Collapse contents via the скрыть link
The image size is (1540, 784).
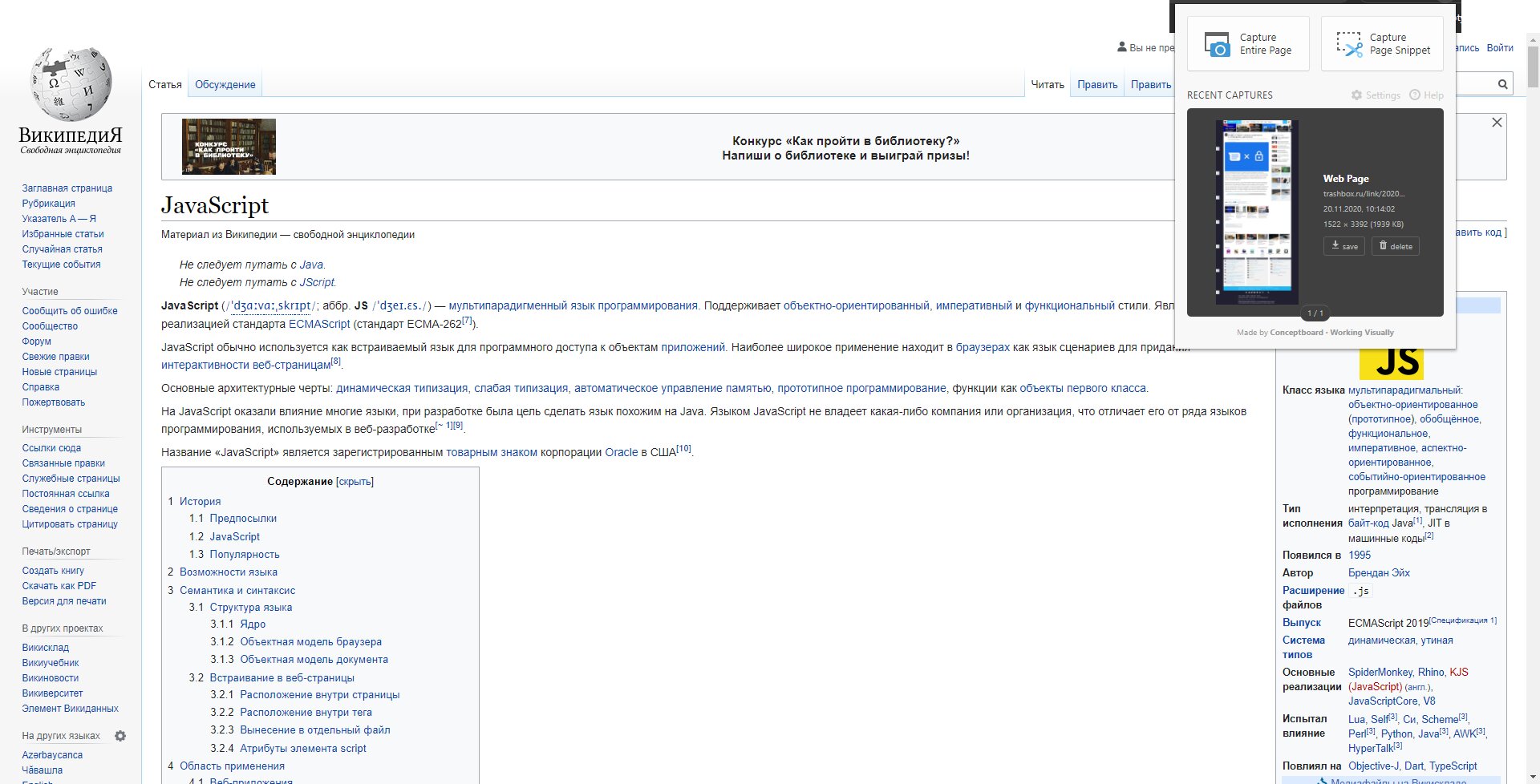pyautogui.click(x=355, y=482)
